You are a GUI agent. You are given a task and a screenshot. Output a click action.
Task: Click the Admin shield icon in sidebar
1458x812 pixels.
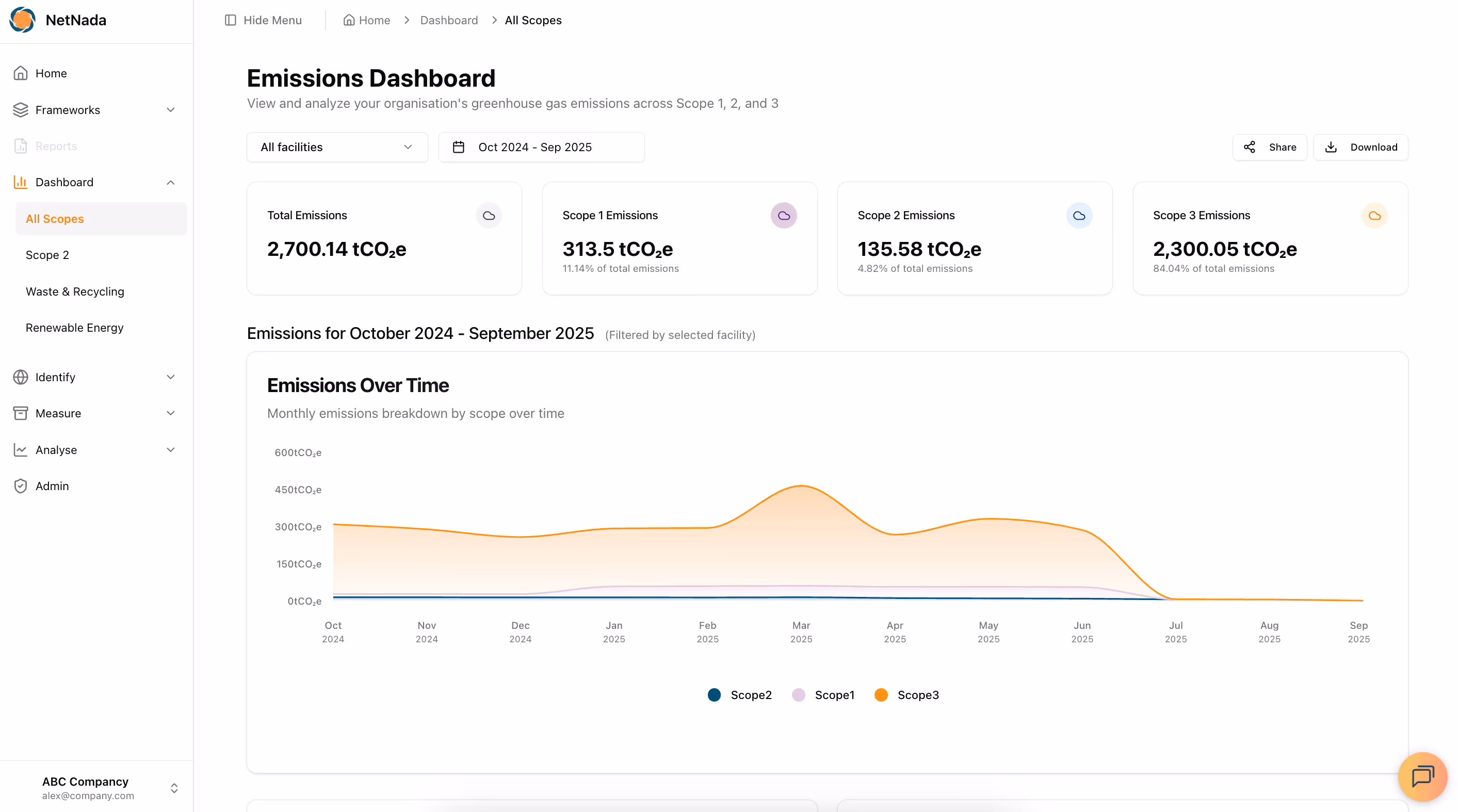click(x=21, y=486)
